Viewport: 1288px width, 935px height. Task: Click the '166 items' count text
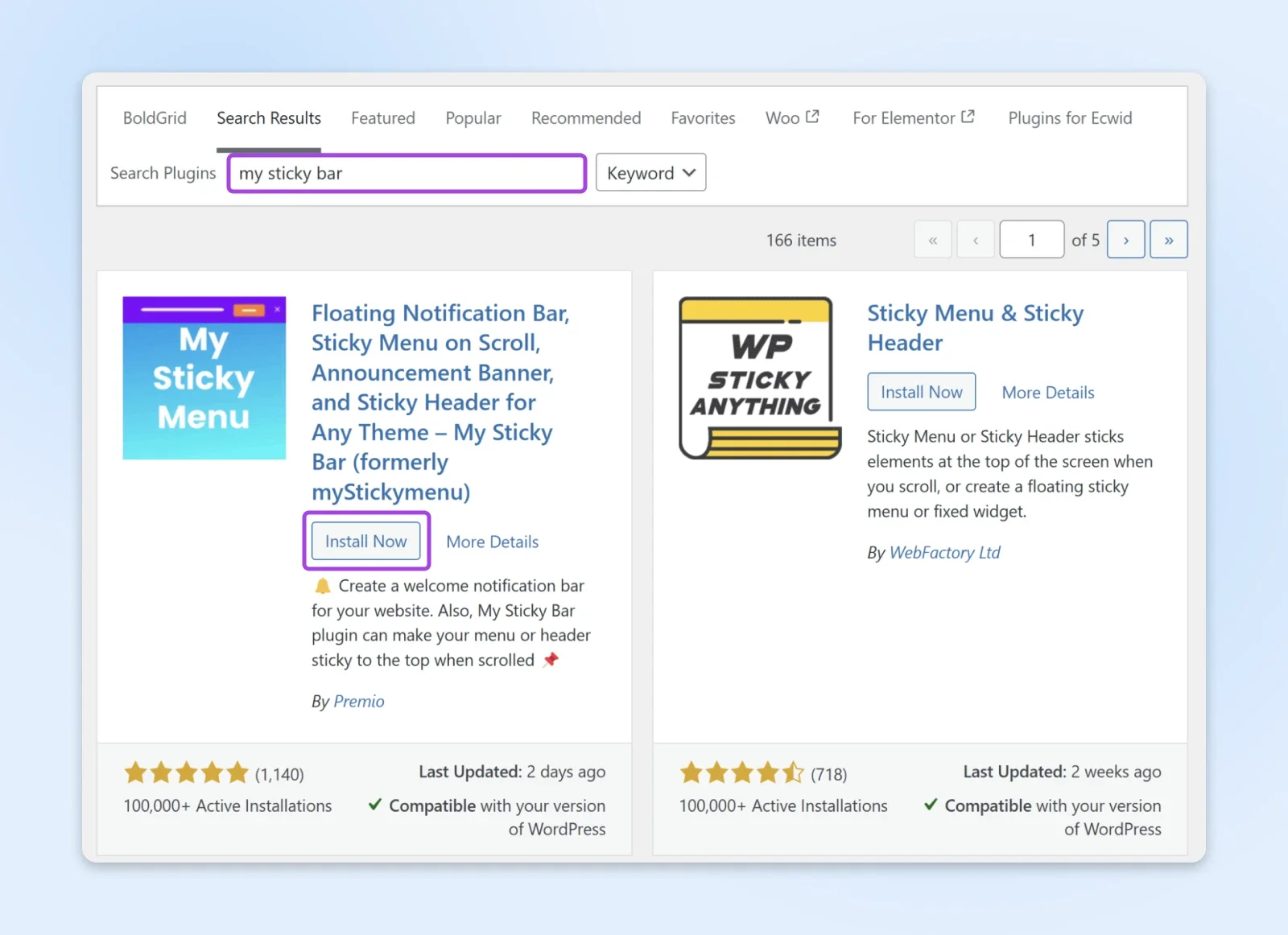(801, 241)
